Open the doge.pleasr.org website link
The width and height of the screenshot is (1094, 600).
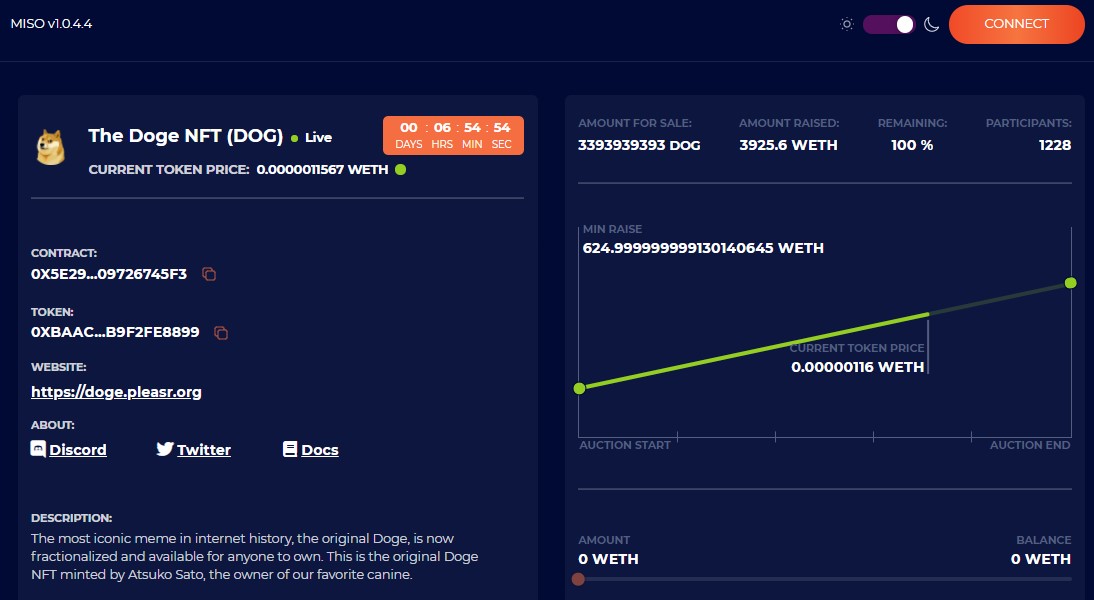point(117,392)
